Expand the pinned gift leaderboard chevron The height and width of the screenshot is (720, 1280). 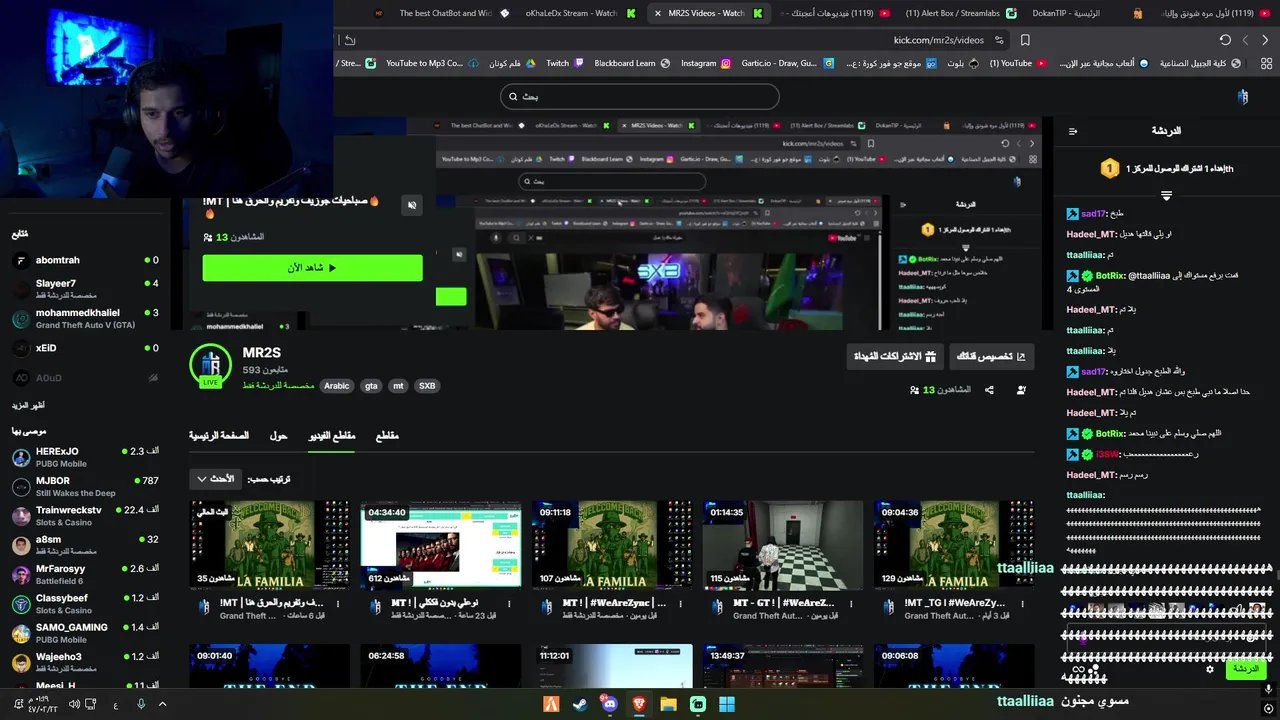coord(1166,196)
